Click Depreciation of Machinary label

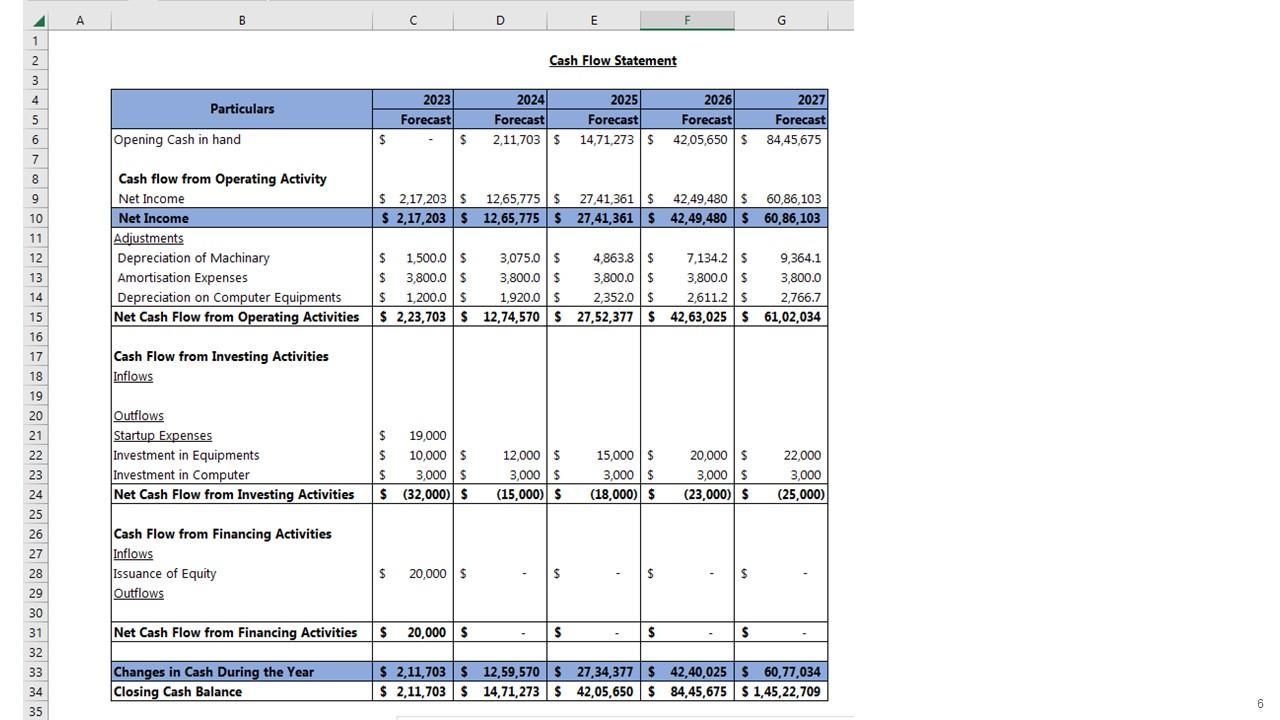pos(193,258)
